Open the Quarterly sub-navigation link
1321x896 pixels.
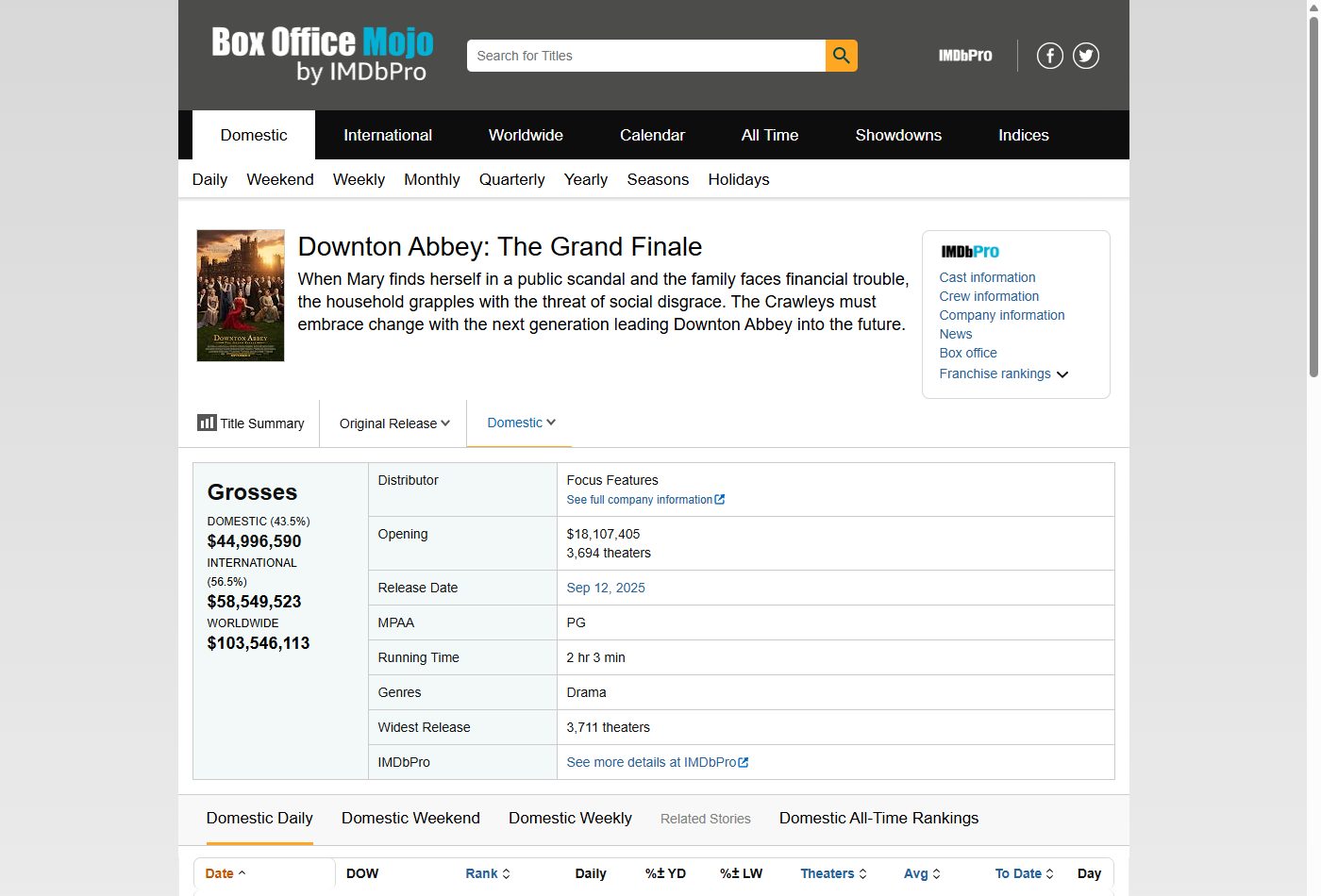512,179
